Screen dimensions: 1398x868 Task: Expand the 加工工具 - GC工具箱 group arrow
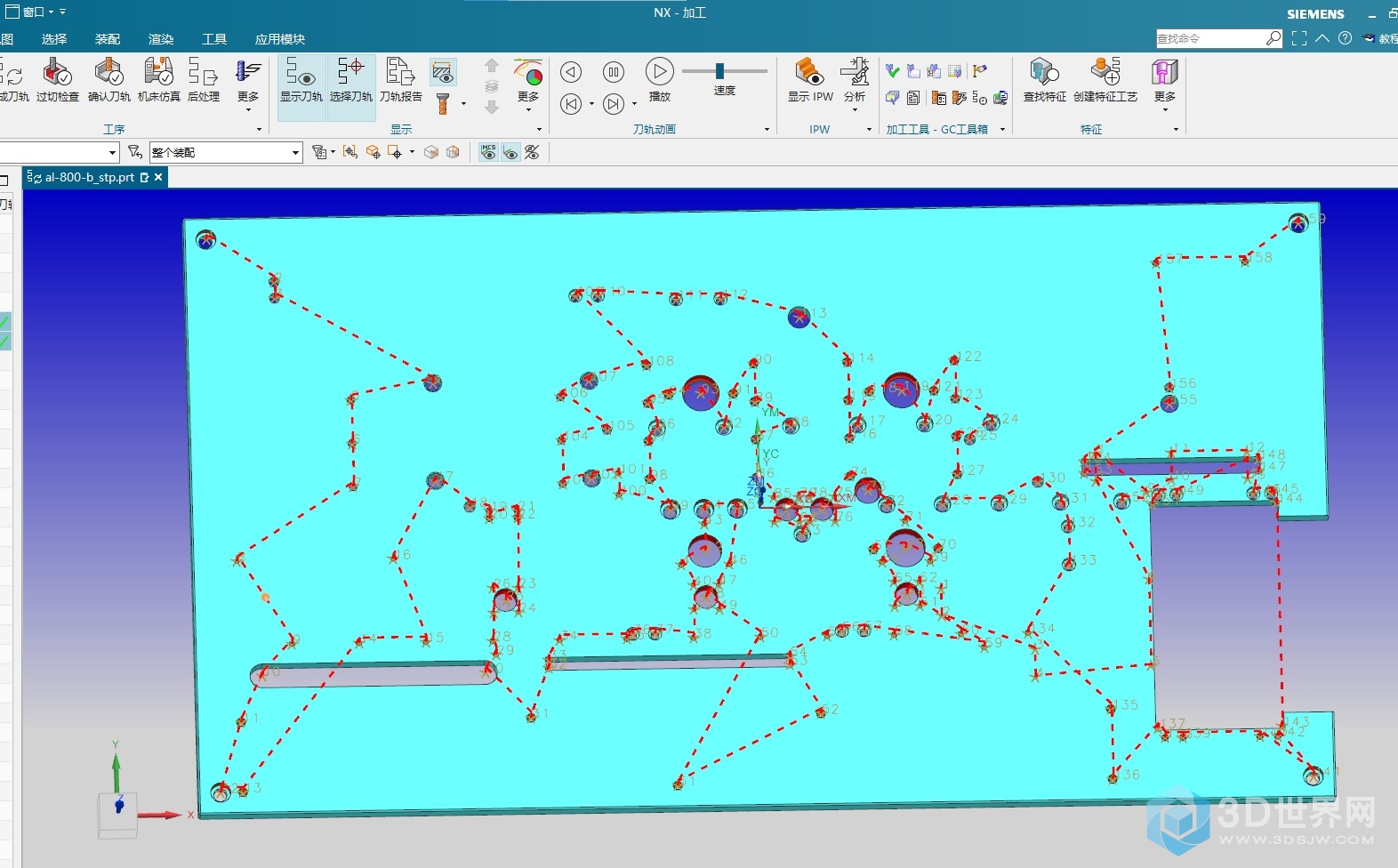(1002, 129)
